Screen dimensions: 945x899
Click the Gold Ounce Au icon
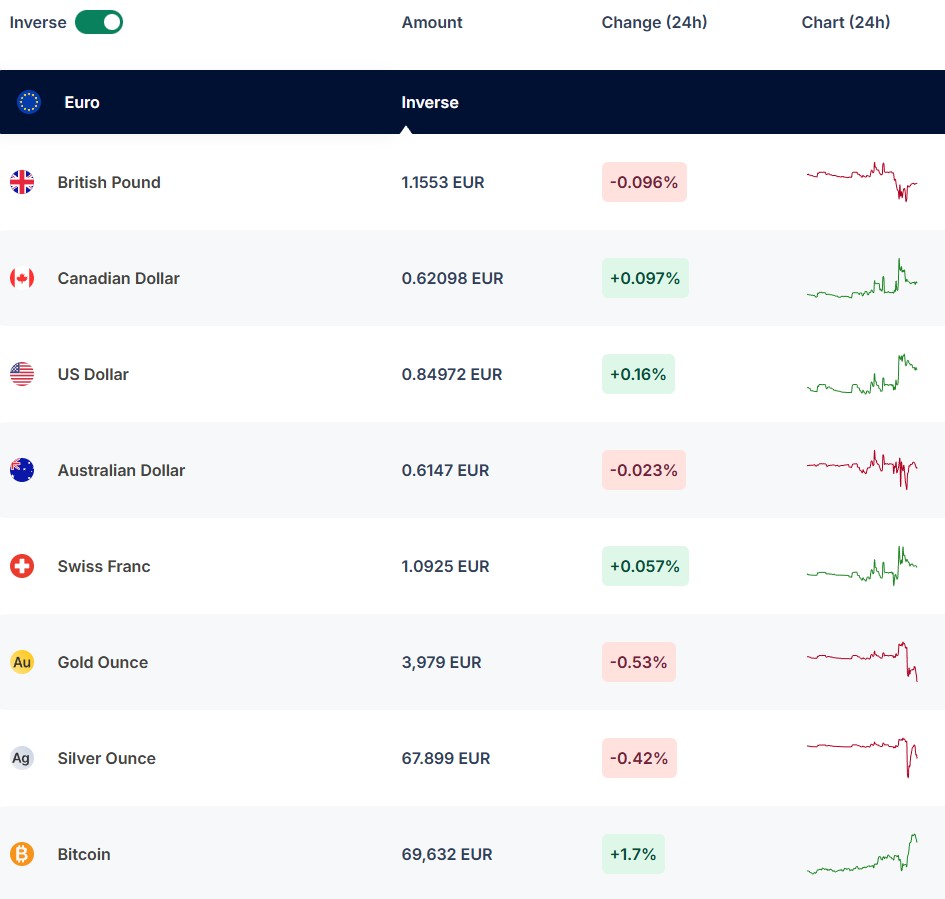[x=22, y=662]
